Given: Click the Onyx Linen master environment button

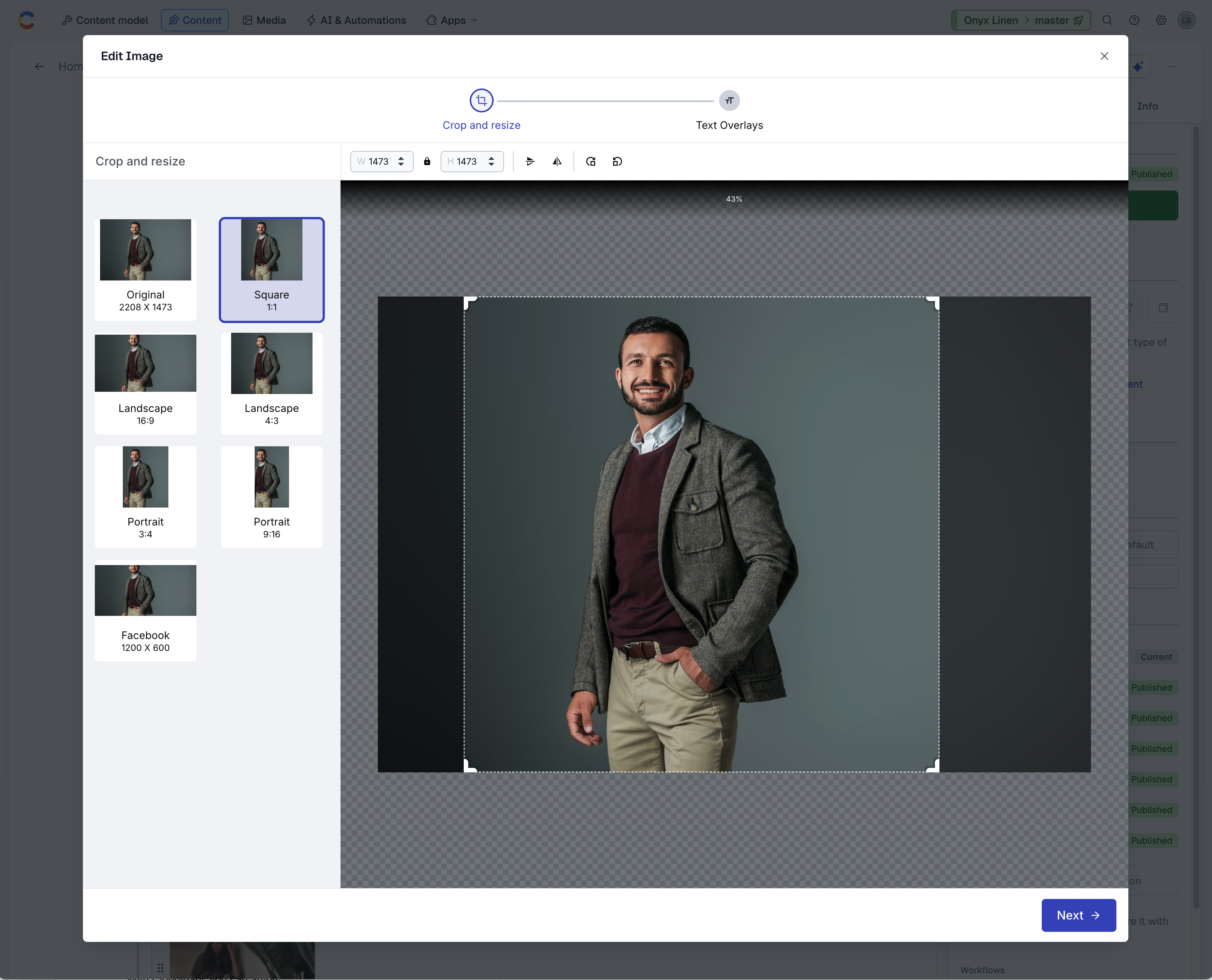Looking at the screenshot, I should click(x=1021, y=20).
